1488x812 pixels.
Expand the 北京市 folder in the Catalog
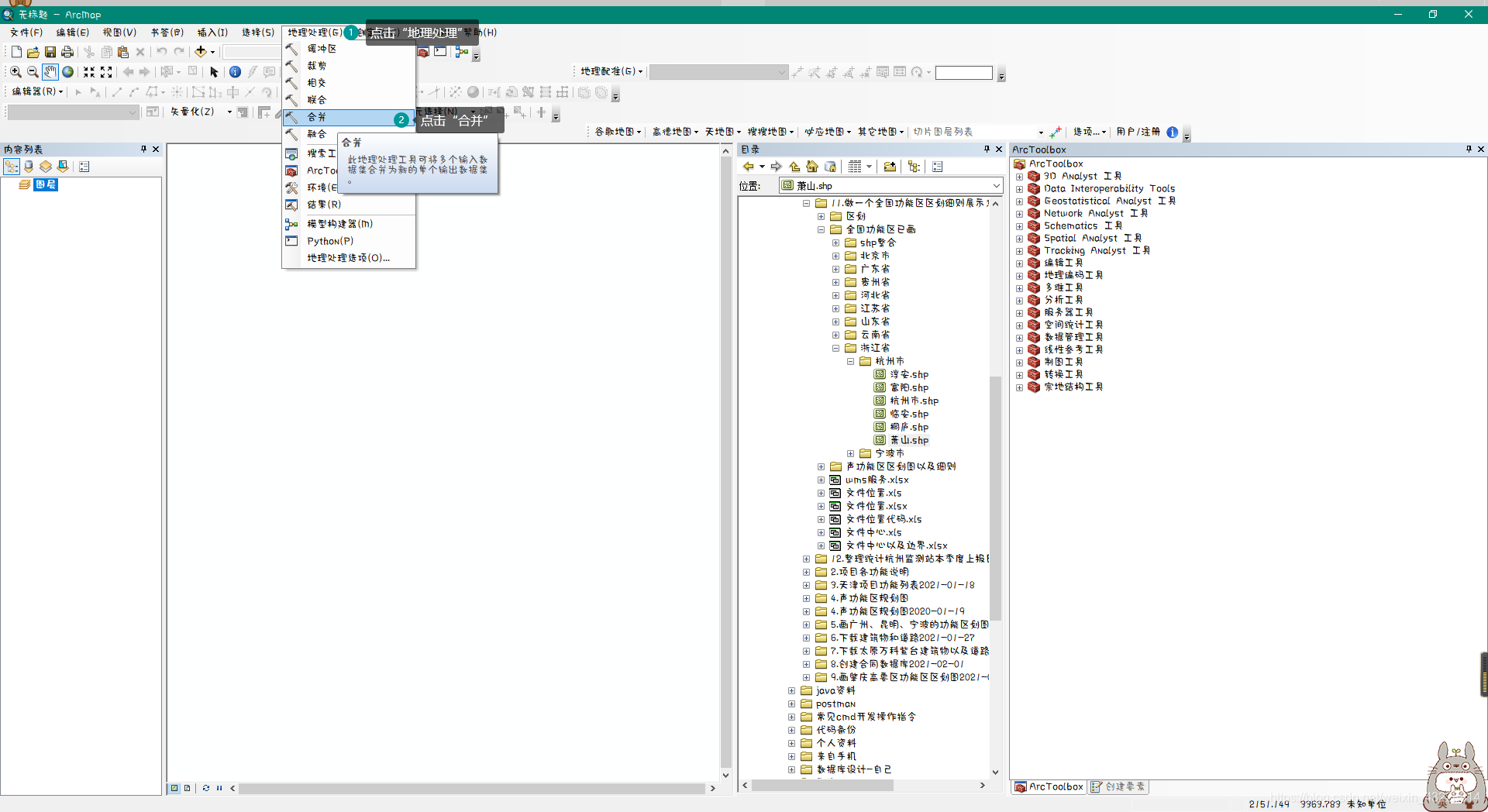point(836,256)
